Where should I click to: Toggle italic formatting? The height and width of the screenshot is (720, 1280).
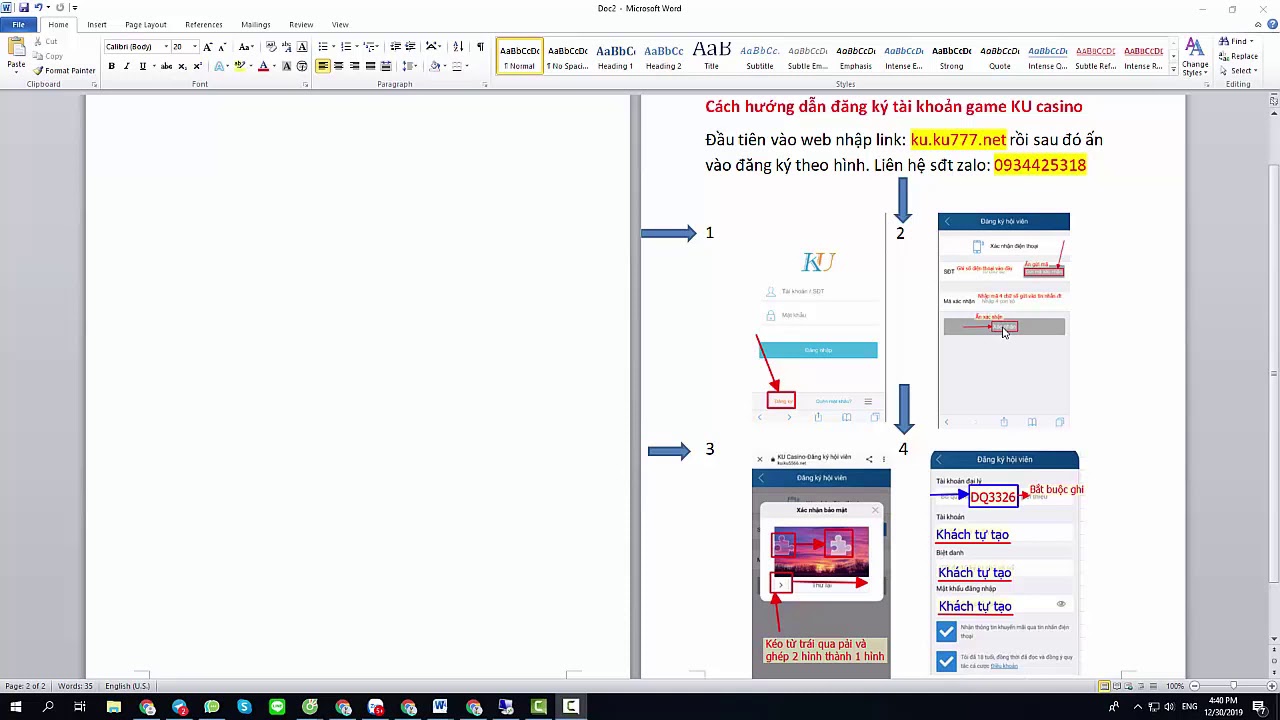(x=126, y=66)
